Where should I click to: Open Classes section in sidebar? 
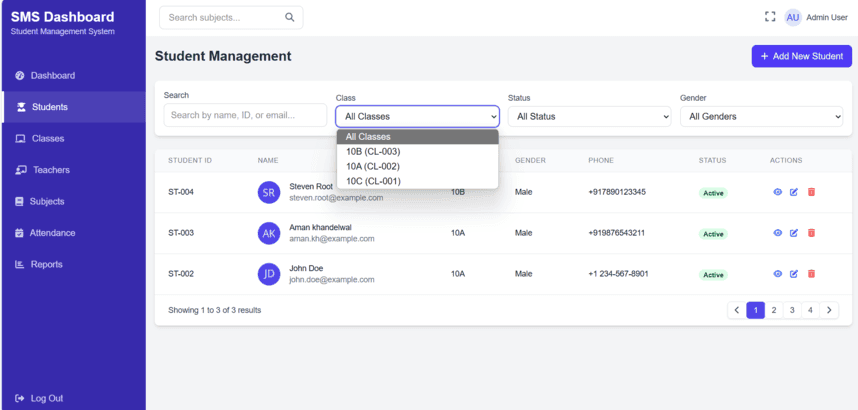74,138
